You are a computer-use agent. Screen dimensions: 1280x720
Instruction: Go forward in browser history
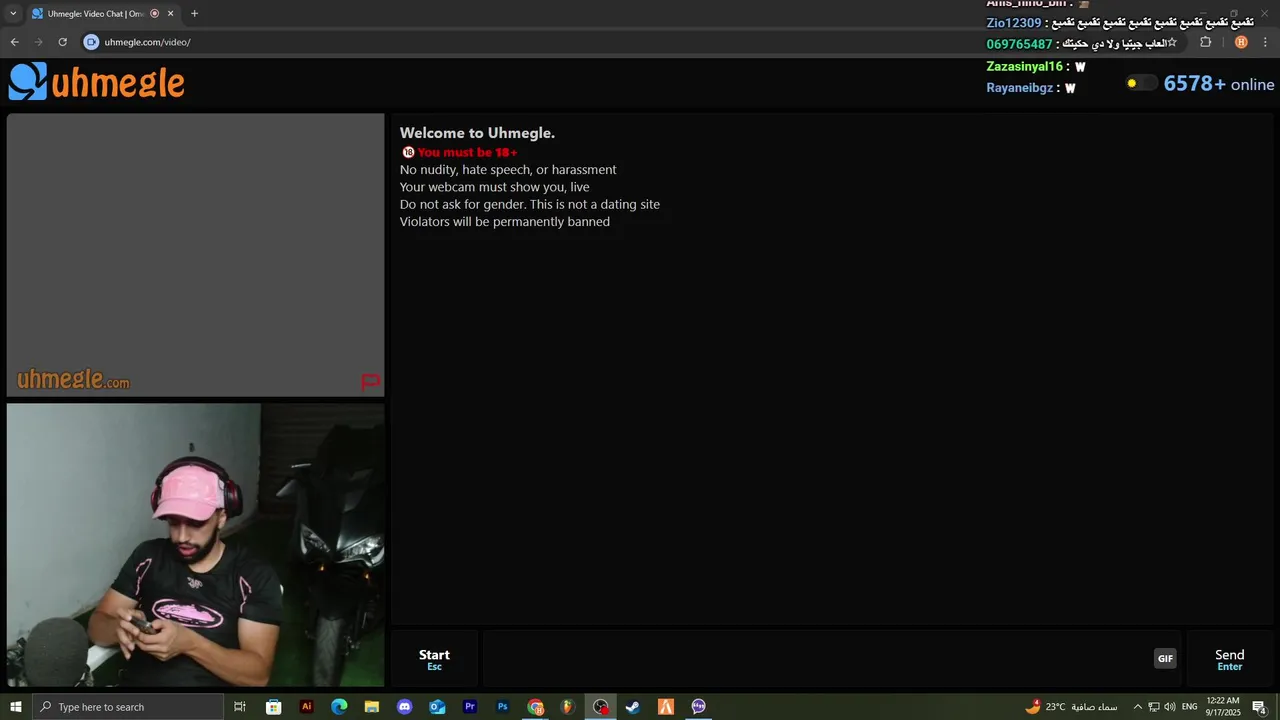[39, 42]
